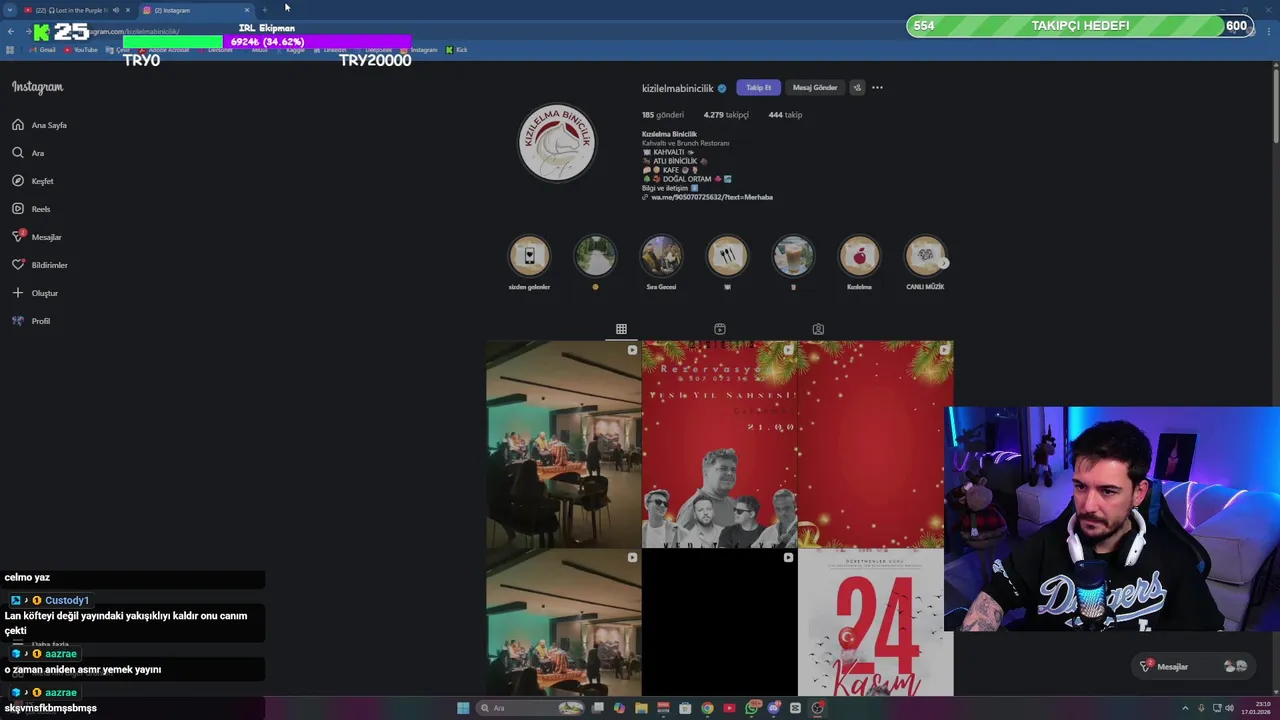The image size is (1280, 720).
Task: Open the Yeni Yıl Sahnesi red post
Action: [719, 444]
